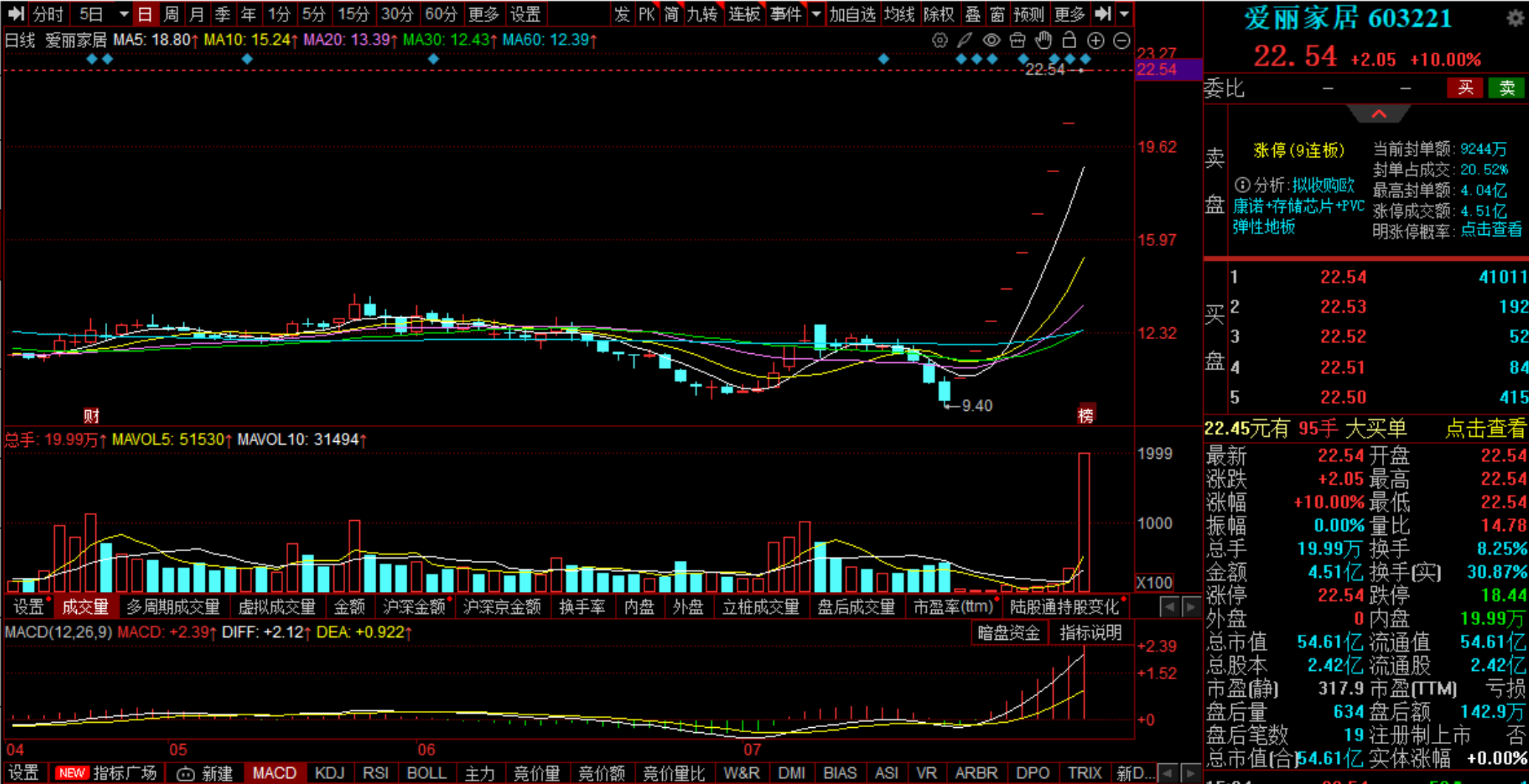Toggle the 窗 window option
The width and height of the screenshot is (1529, 784).
(997, 13)
